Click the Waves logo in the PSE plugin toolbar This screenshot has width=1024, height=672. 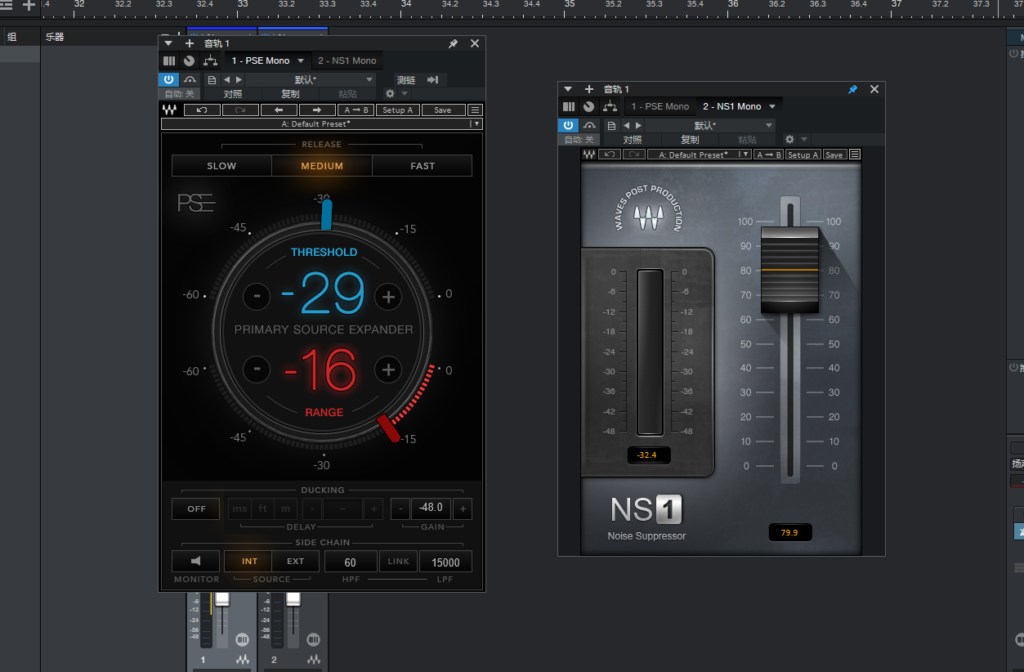(170, 110)
